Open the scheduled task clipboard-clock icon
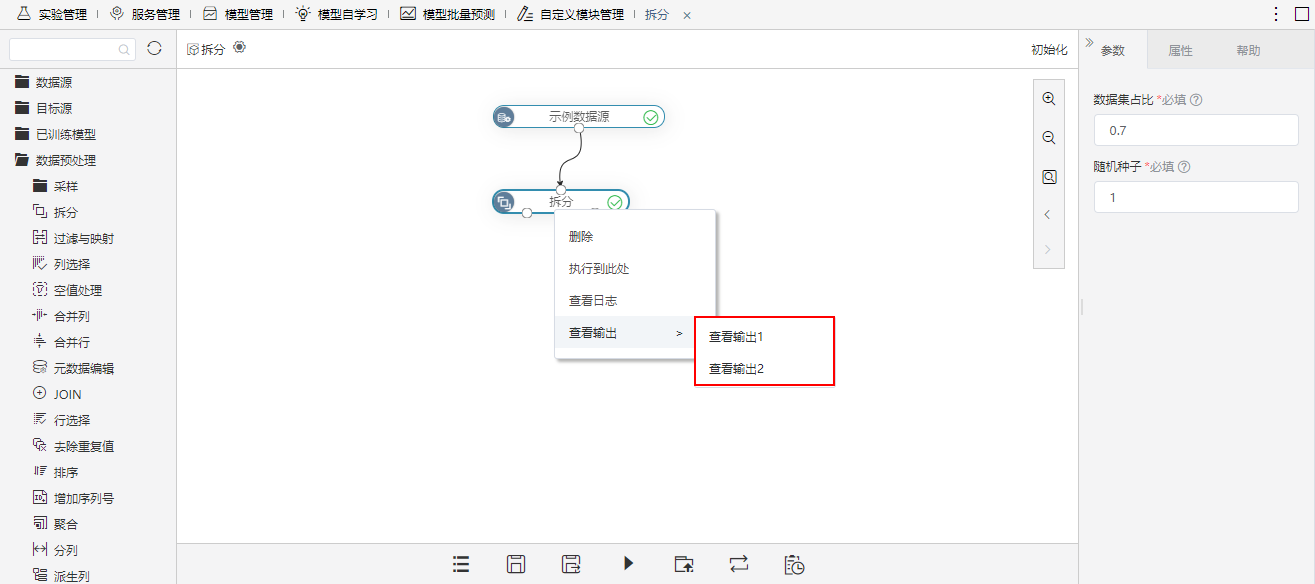This screenshot has width=1315, height=584. pyautogui.click(x=795, y=564)
